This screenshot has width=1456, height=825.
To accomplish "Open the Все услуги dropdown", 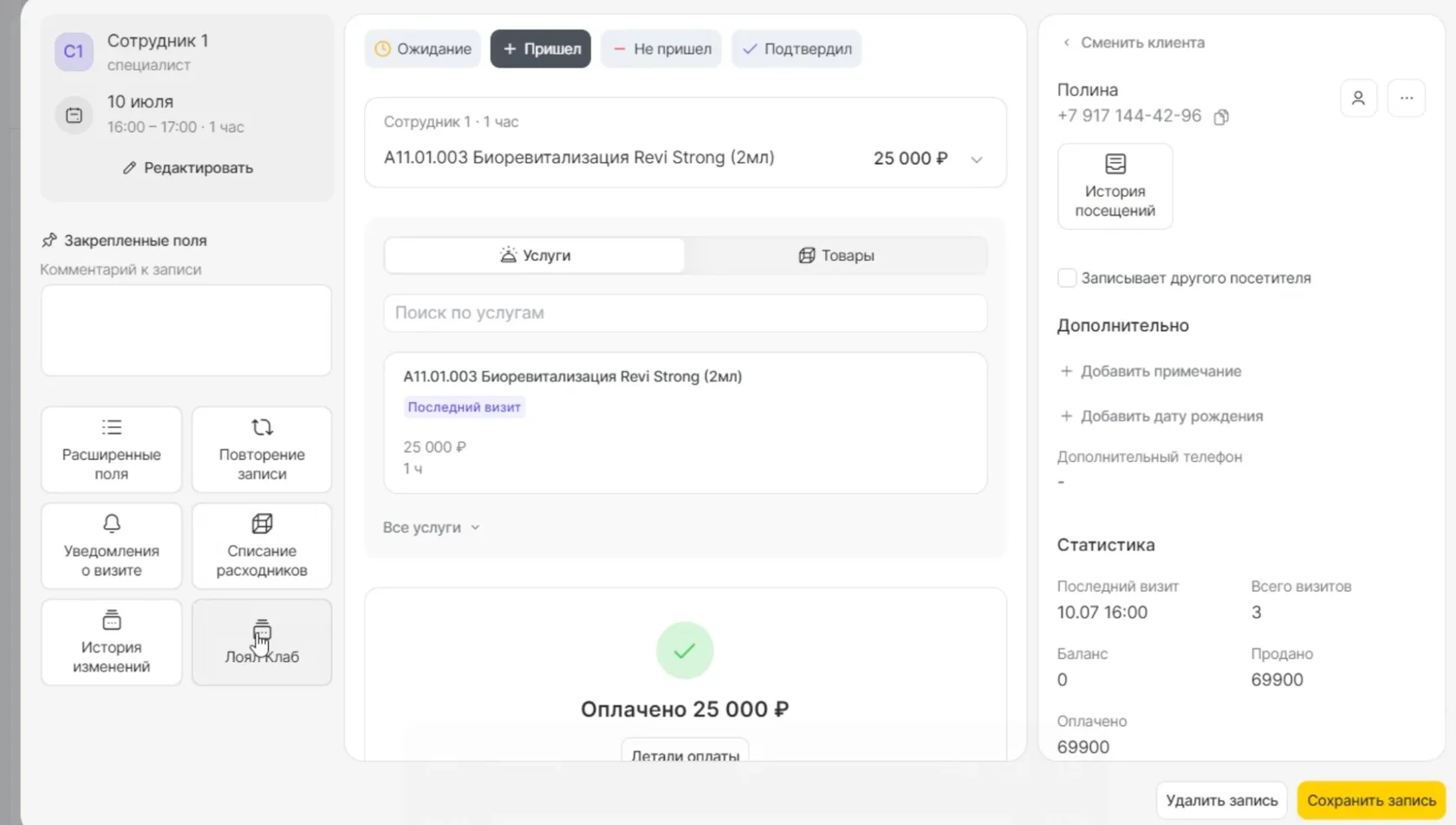I will [431, 527].
